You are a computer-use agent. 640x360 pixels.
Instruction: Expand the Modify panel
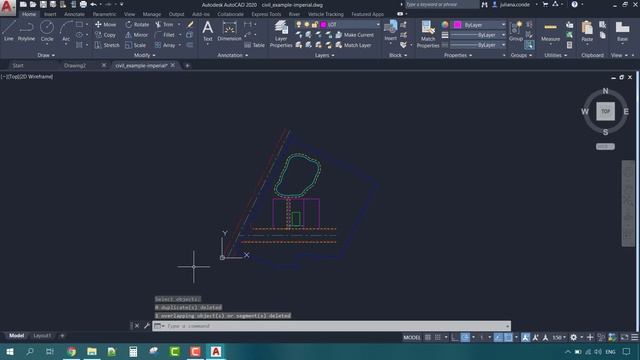pos(144,55)
